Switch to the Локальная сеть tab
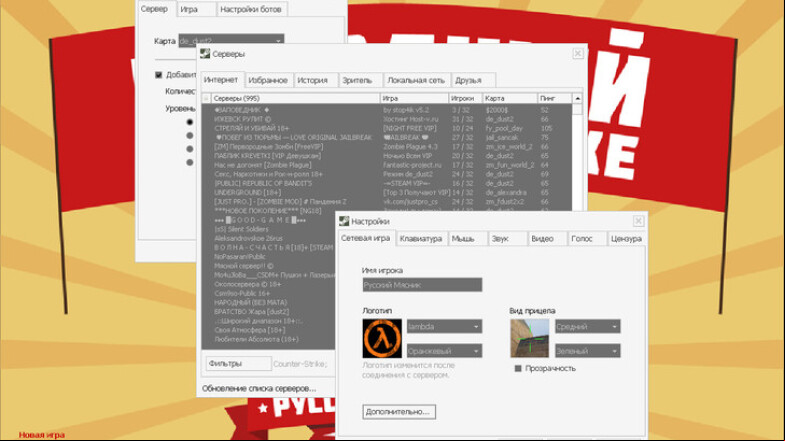The image size is (785, 441). pyautogui.click(x=416, y=80)
